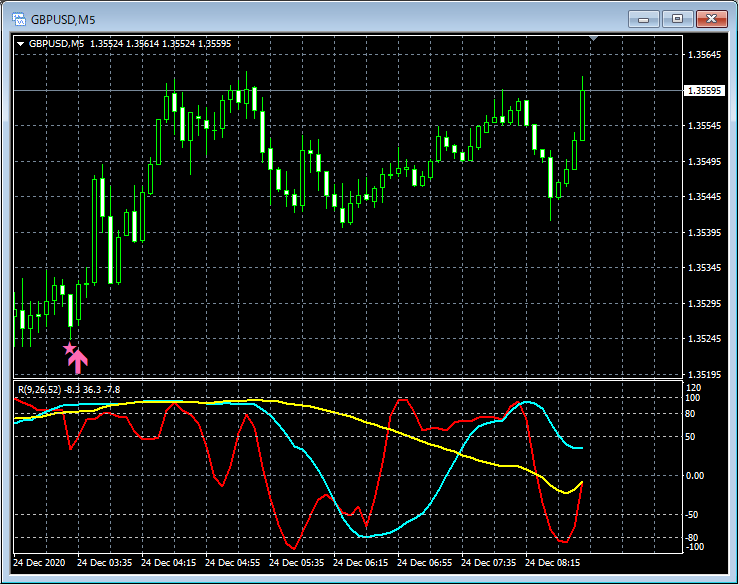Close the GBPUSD chart window

[x=711, y=18]
